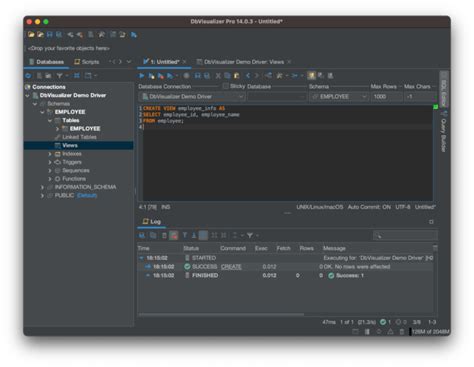
Task: Click the Log search field
Action: [405, 236]
